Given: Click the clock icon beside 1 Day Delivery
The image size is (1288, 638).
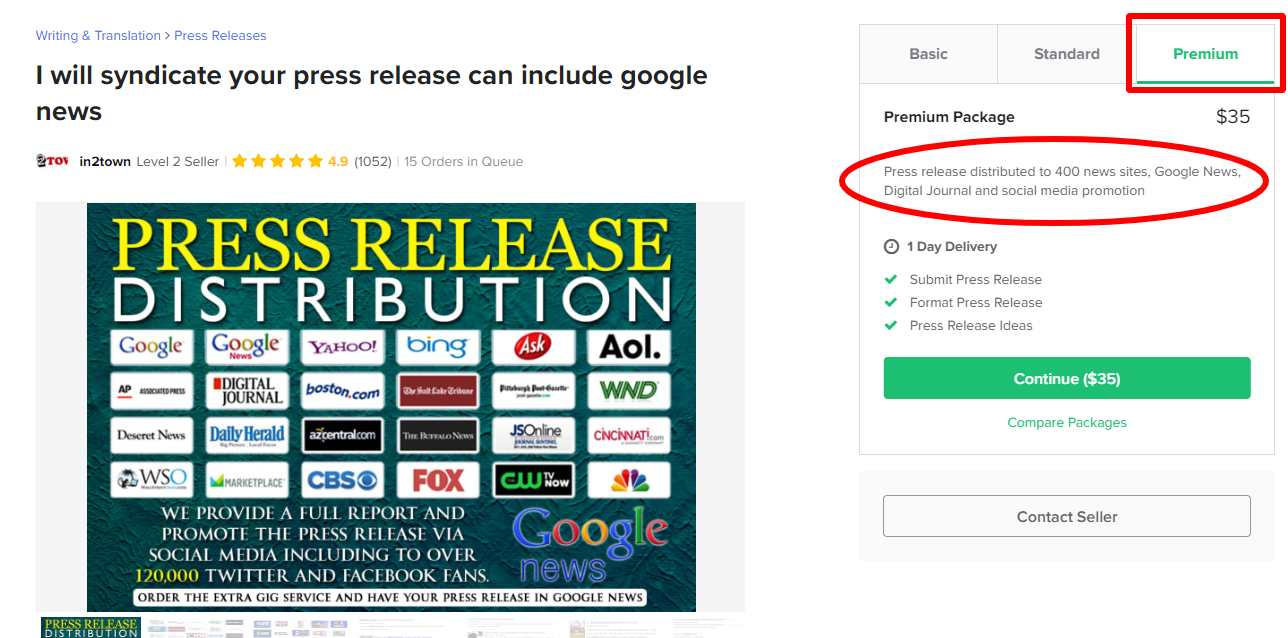Looking at the screenshot, I should pos(891,247).
